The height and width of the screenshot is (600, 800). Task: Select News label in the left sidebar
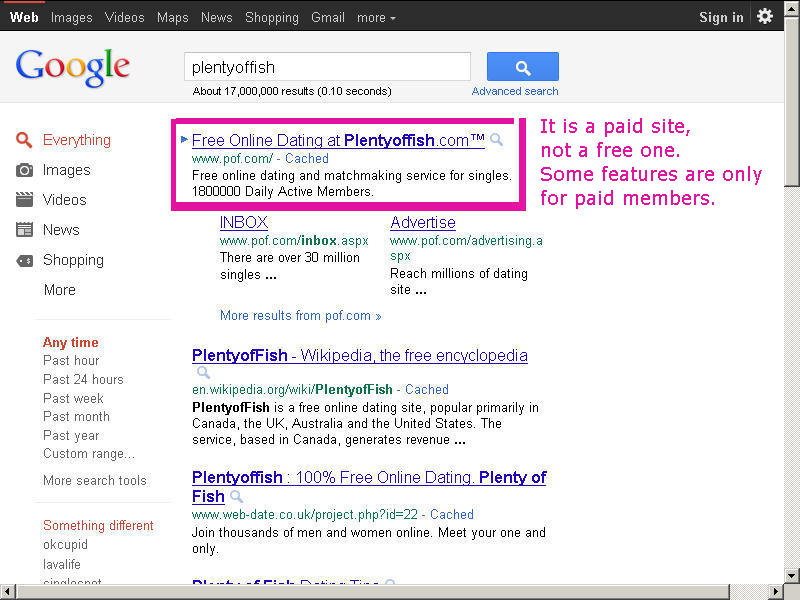[61, 230]
